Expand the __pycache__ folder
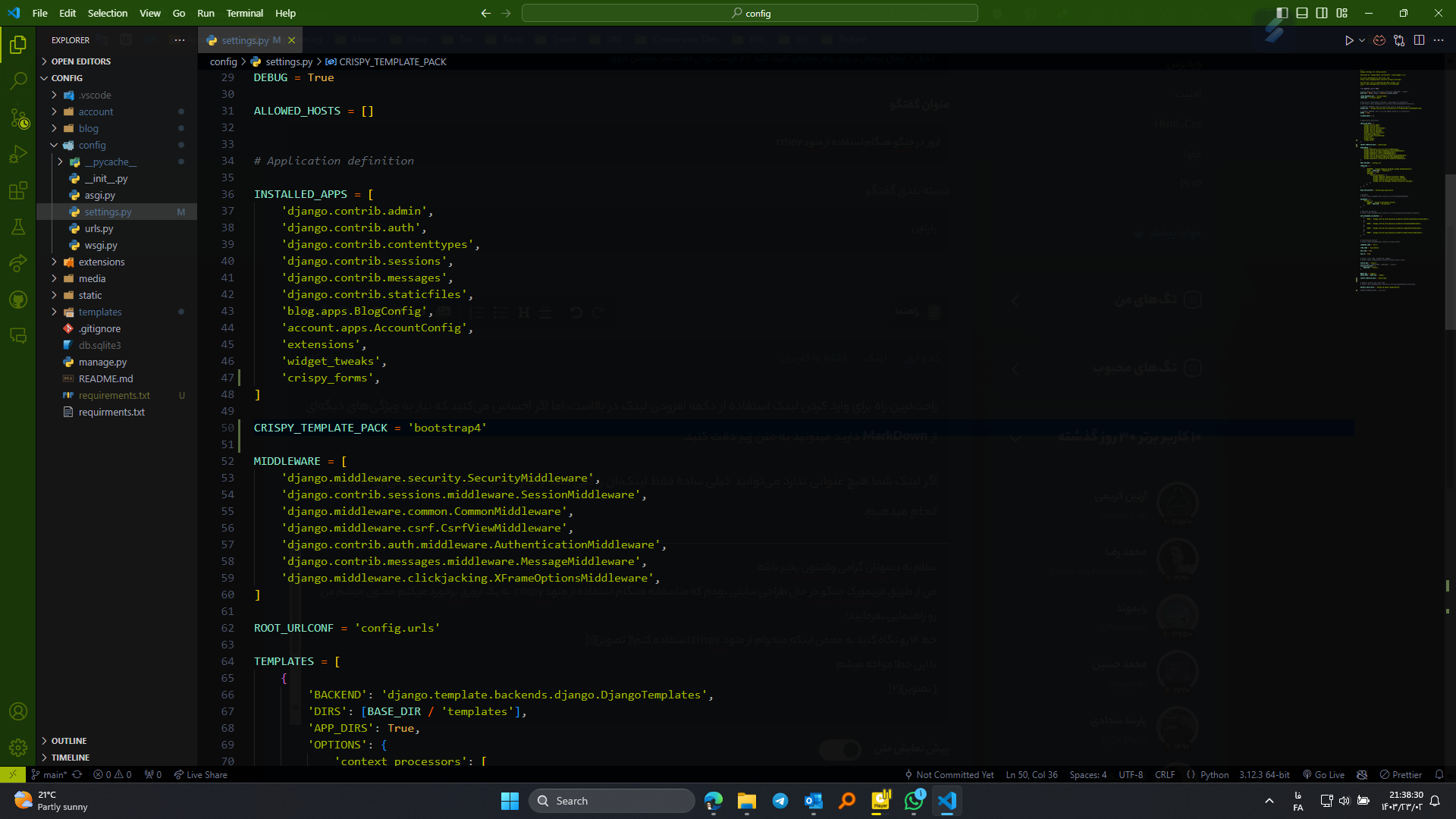This screenshot has height=819, width=1456. coord(117,162)
